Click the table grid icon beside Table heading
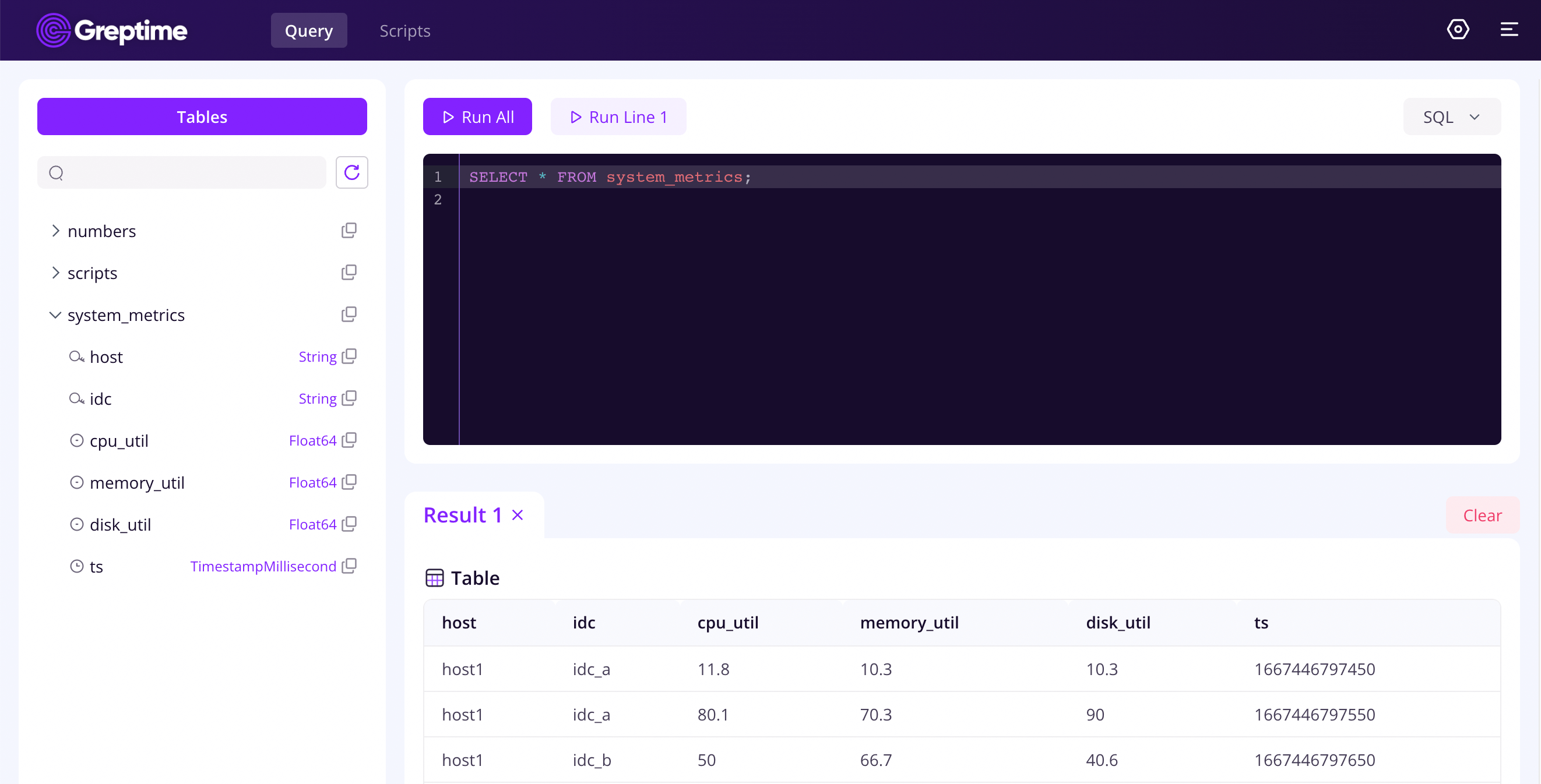1541x784 pixels. point(434,577)
